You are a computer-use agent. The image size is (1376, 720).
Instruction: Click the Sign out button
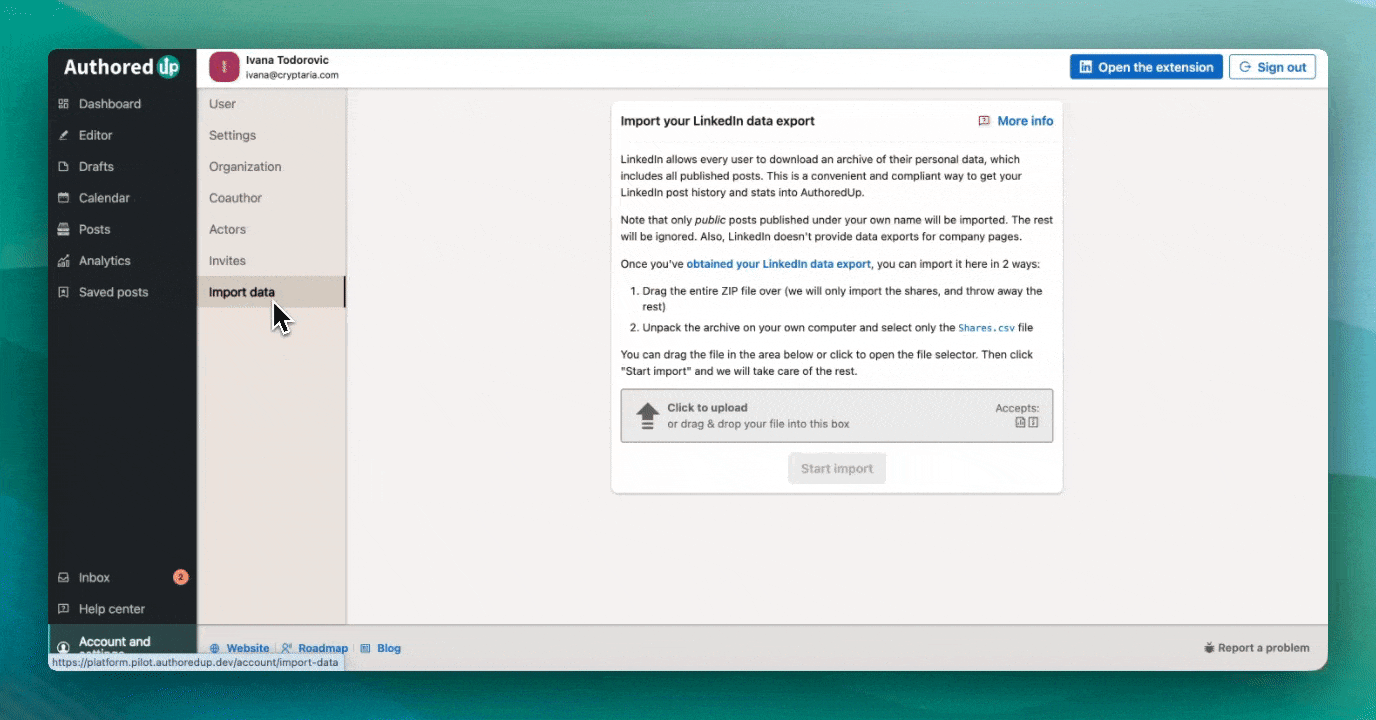click(x=1272, y=67)
